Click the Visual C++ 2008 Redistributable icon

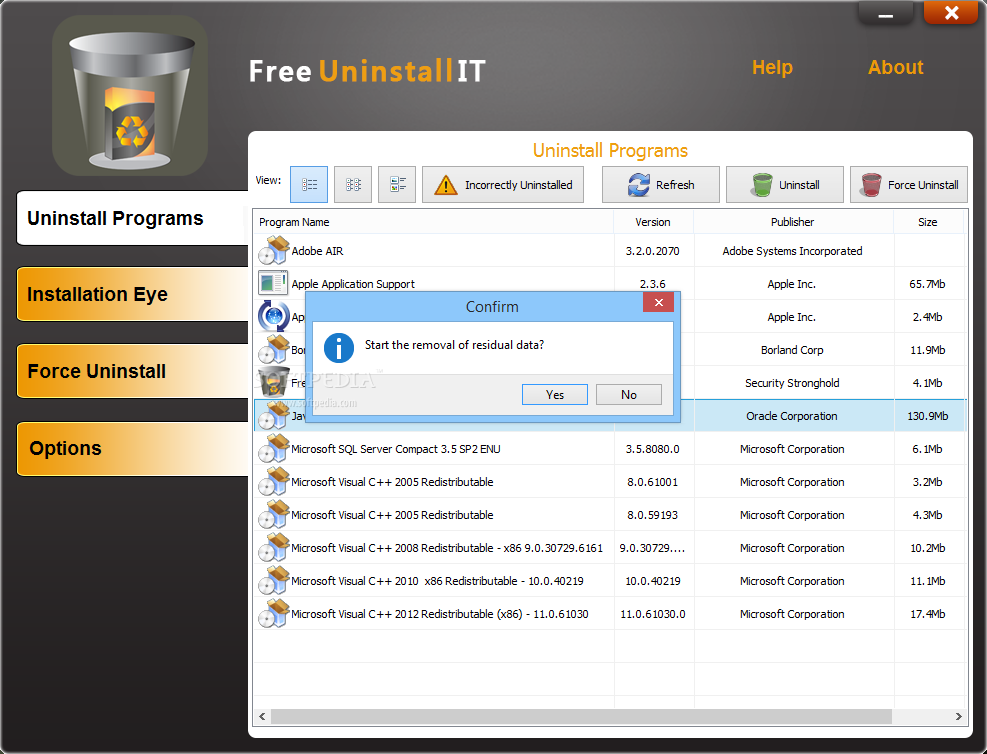pyautogui.click(x=274, y=548)
